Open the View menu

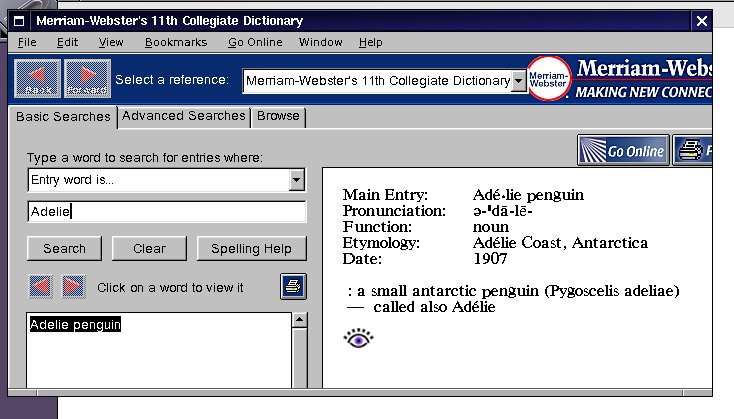pyautogui.click(x=111, y=42)
